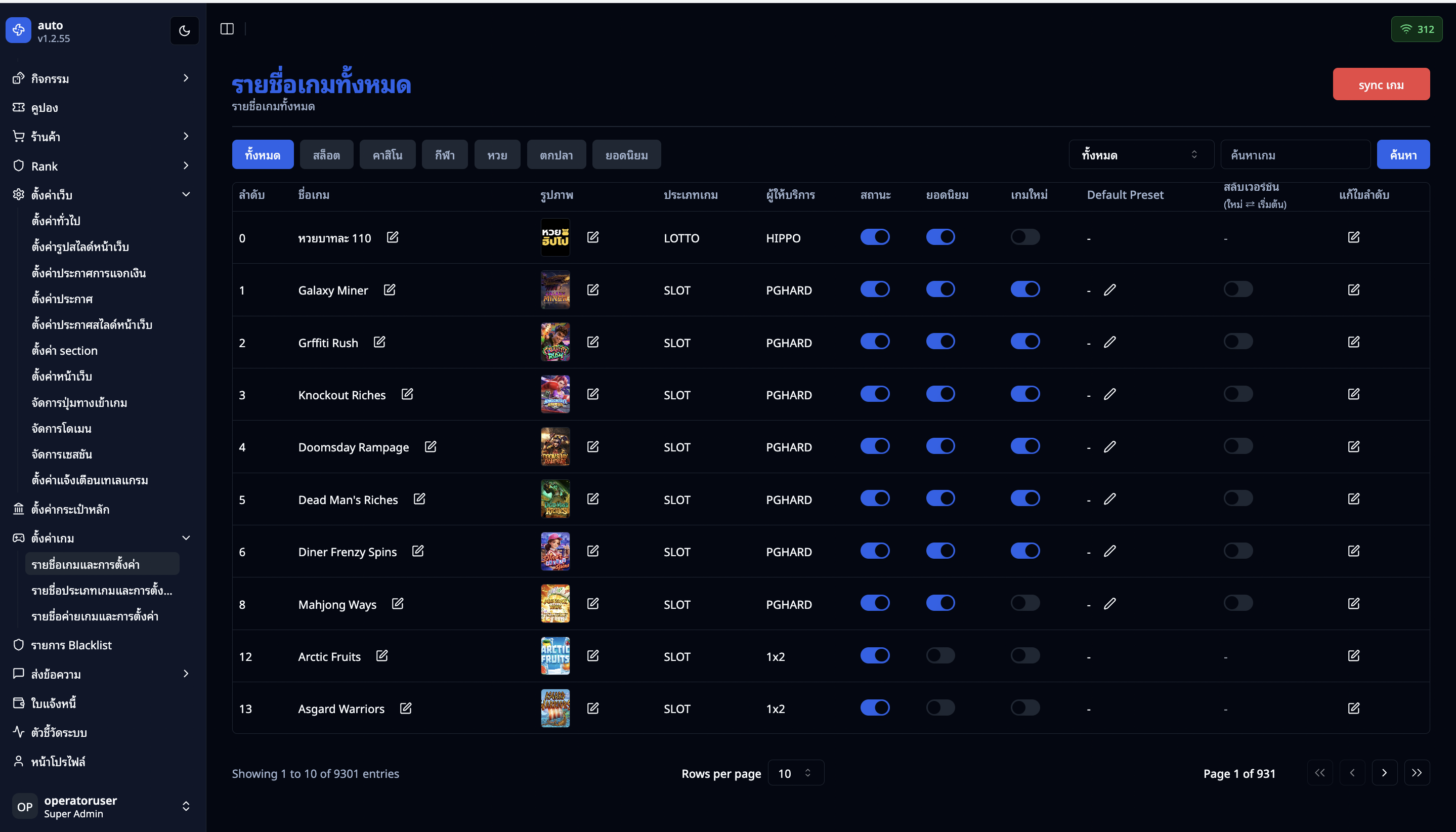Edit Default Preset pencil for Doomsday Rampage
Viewport: 1456px width, 832px height.
tap(1109, 447)
